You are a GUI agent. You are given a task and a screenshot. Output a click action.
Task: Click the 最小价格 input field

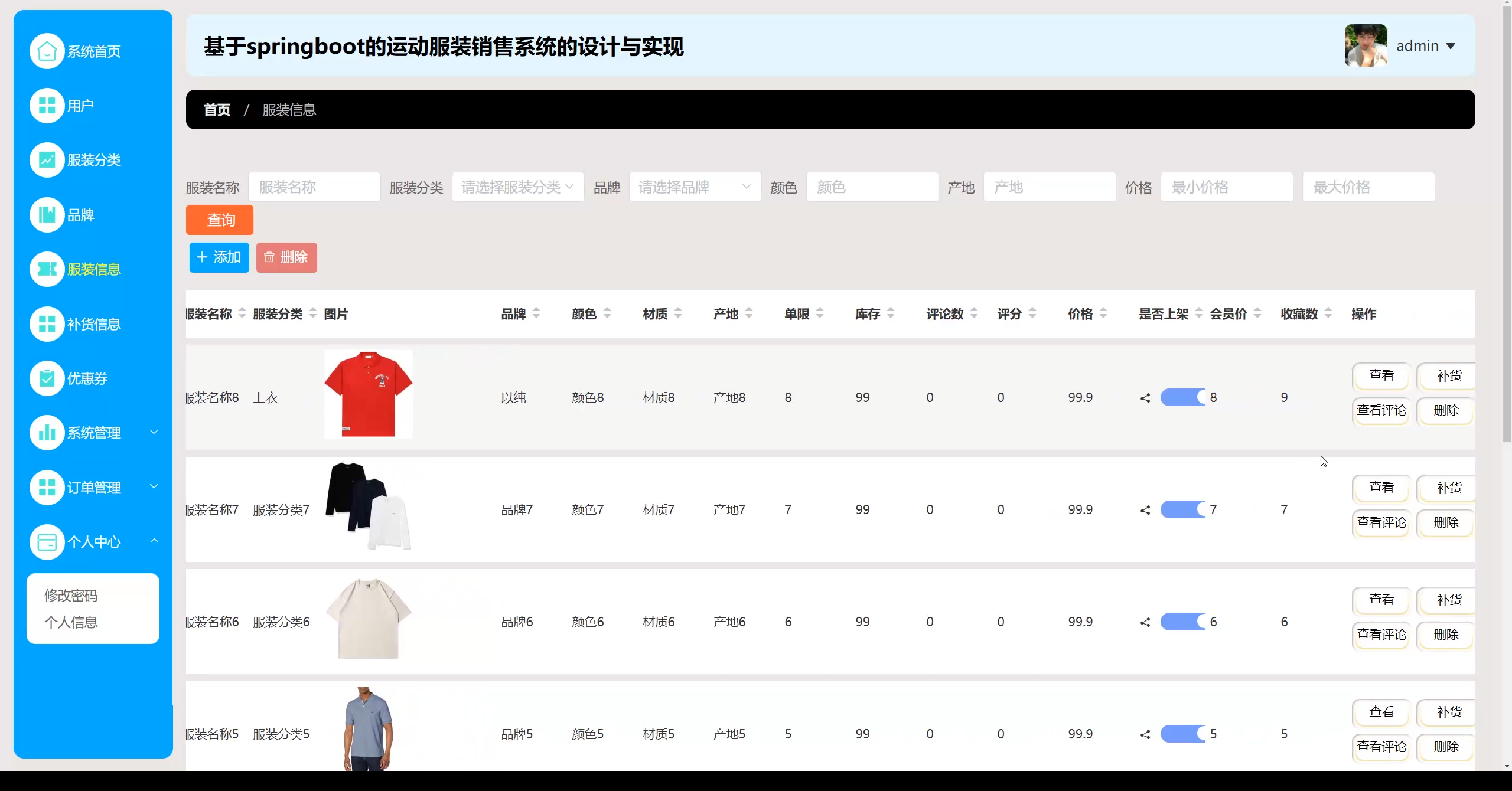pyautogui.click(x=1226, y=187)
